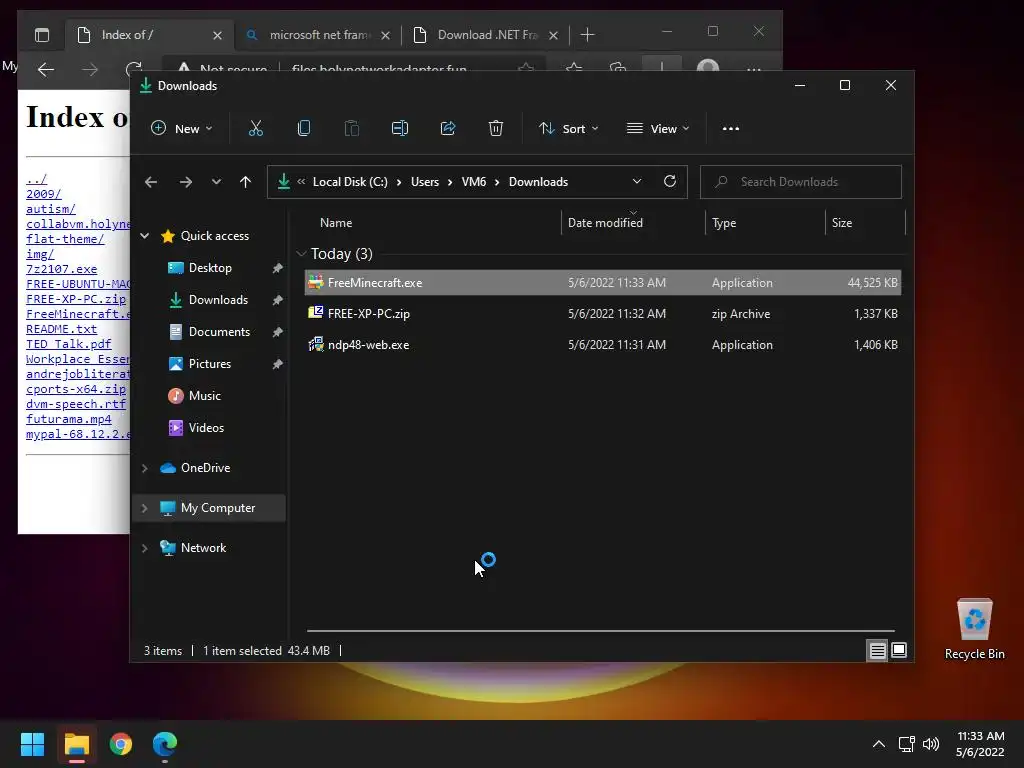Viewport: 1024px width, 768px height.
Task: Click the Share icon in Explorer toolbar
Action: click(x=448, y=129)
